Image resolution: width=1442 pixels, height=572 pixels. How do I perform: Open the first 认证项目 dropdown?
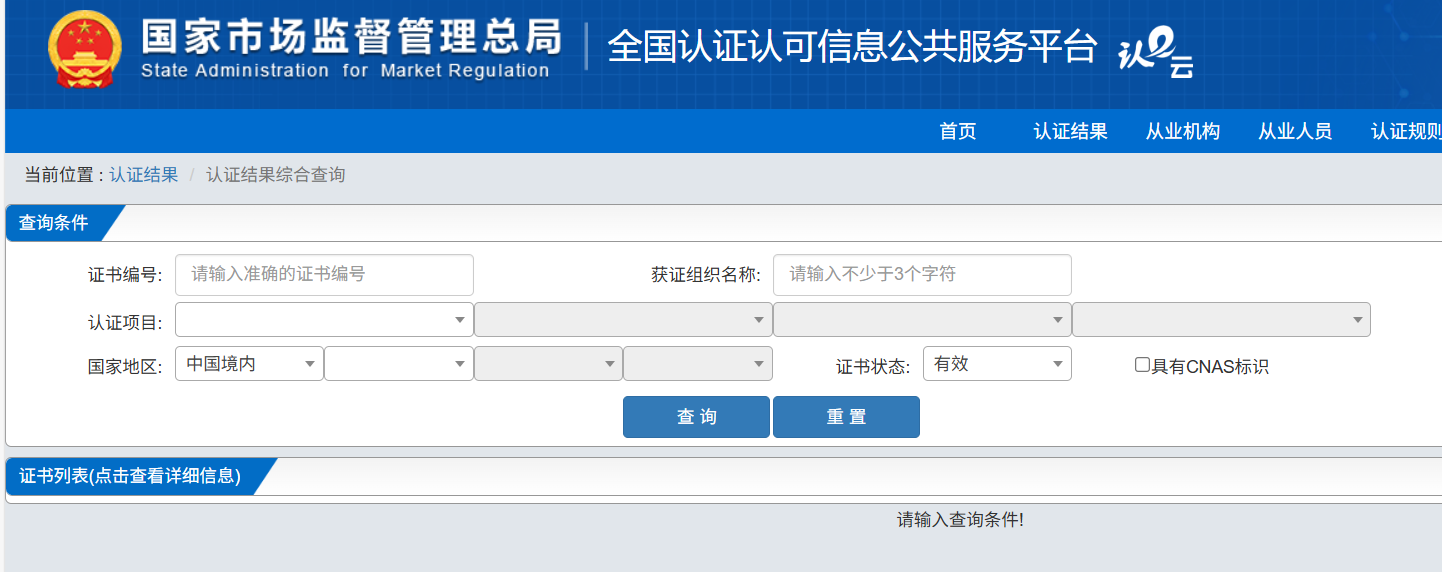tap(324, 320)
